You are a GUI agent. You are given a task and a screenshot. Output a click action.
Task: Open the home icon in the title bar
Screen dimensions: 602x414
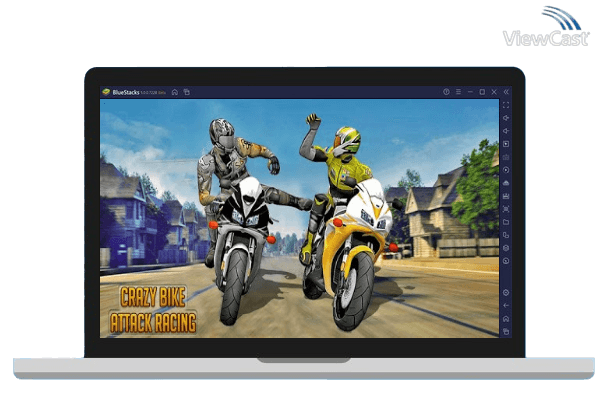tap(175, 92)
